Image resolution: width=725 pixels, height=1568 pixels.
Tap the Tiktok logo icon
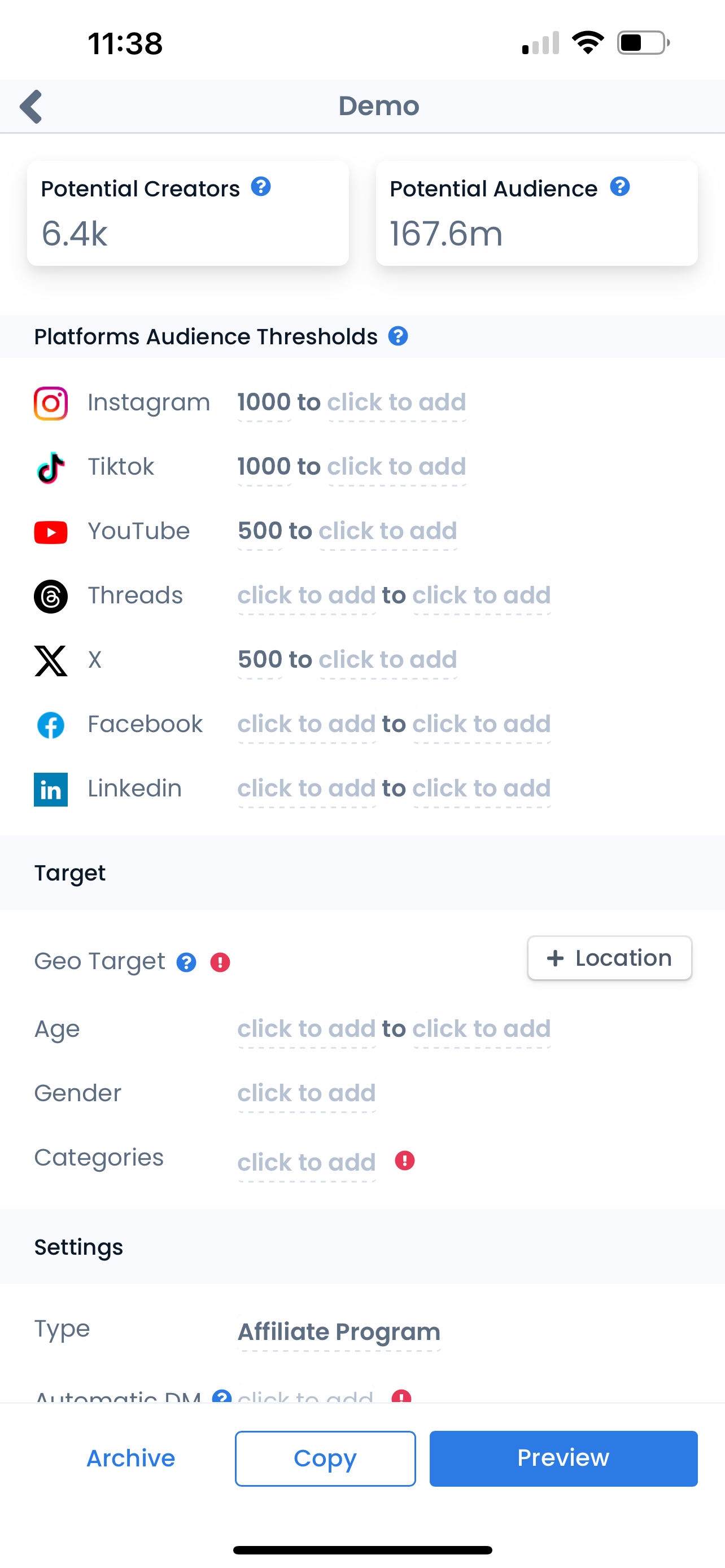click(50, 467)
